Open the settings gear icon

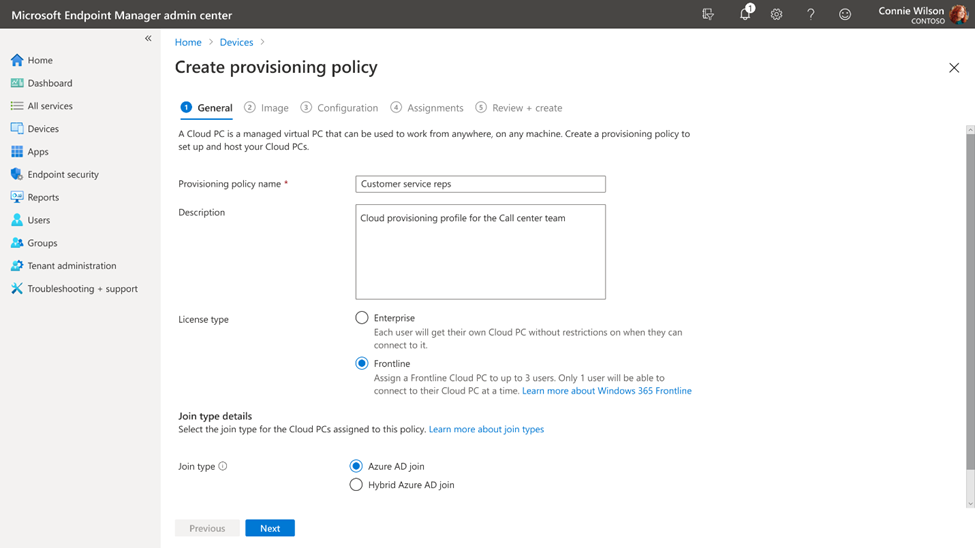coord(777,14)
